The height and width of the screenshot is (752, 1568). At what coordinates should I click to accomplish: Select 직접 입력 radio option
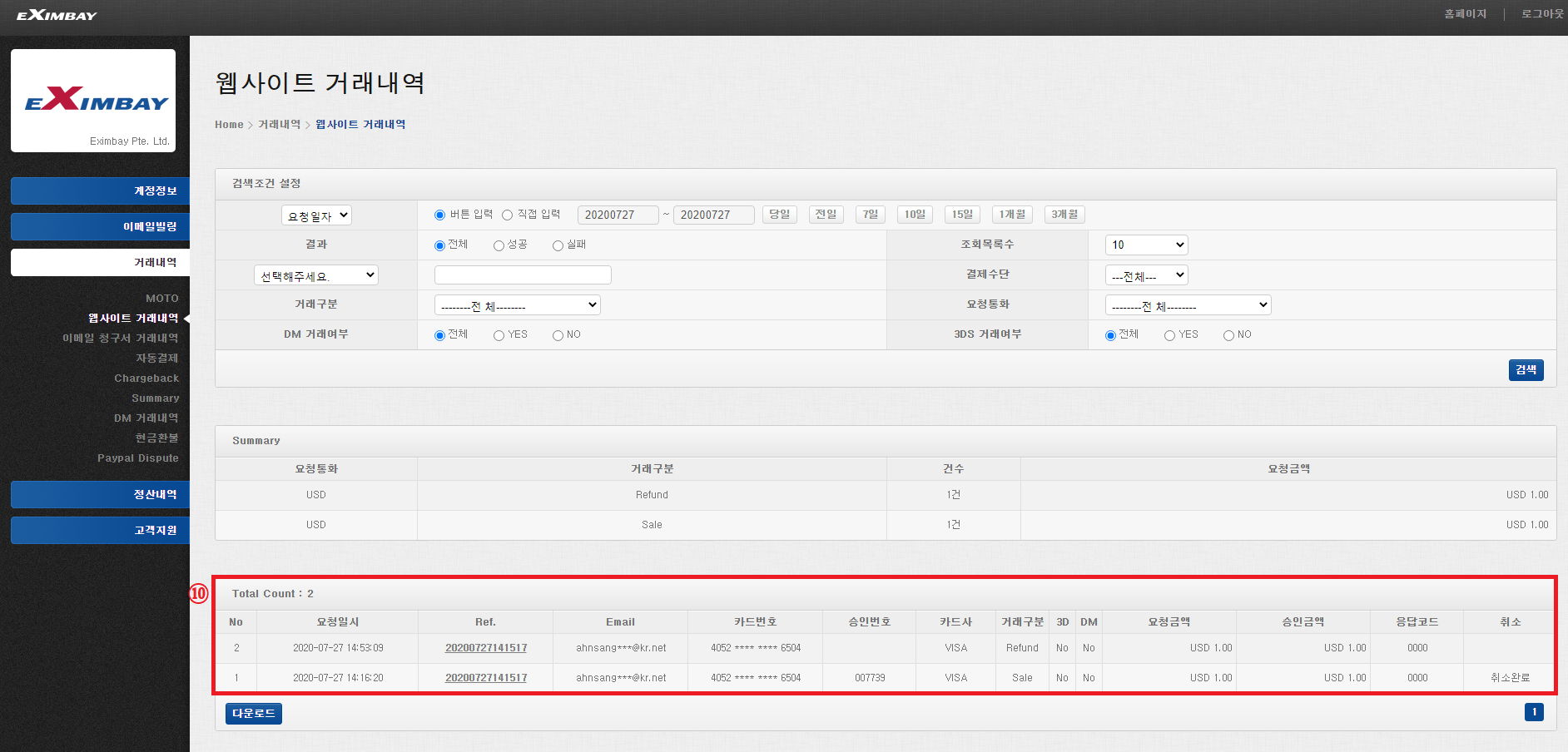point(507,215)
